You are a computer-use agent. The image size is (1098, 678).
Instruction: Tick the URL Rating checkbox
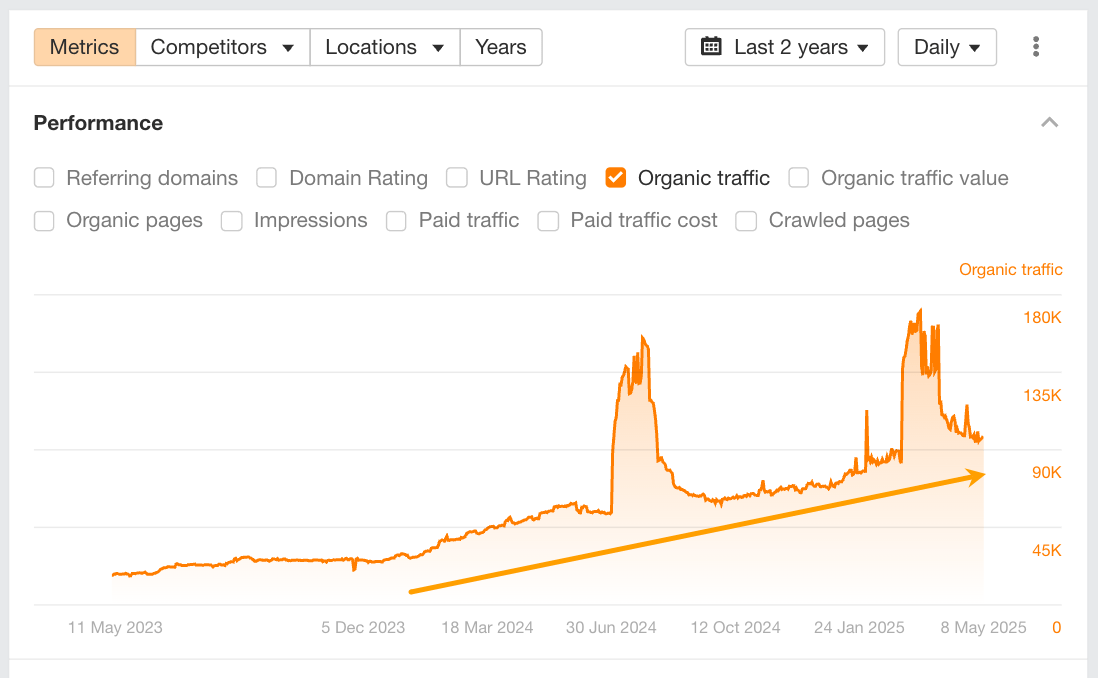click(x=457, y=178)
